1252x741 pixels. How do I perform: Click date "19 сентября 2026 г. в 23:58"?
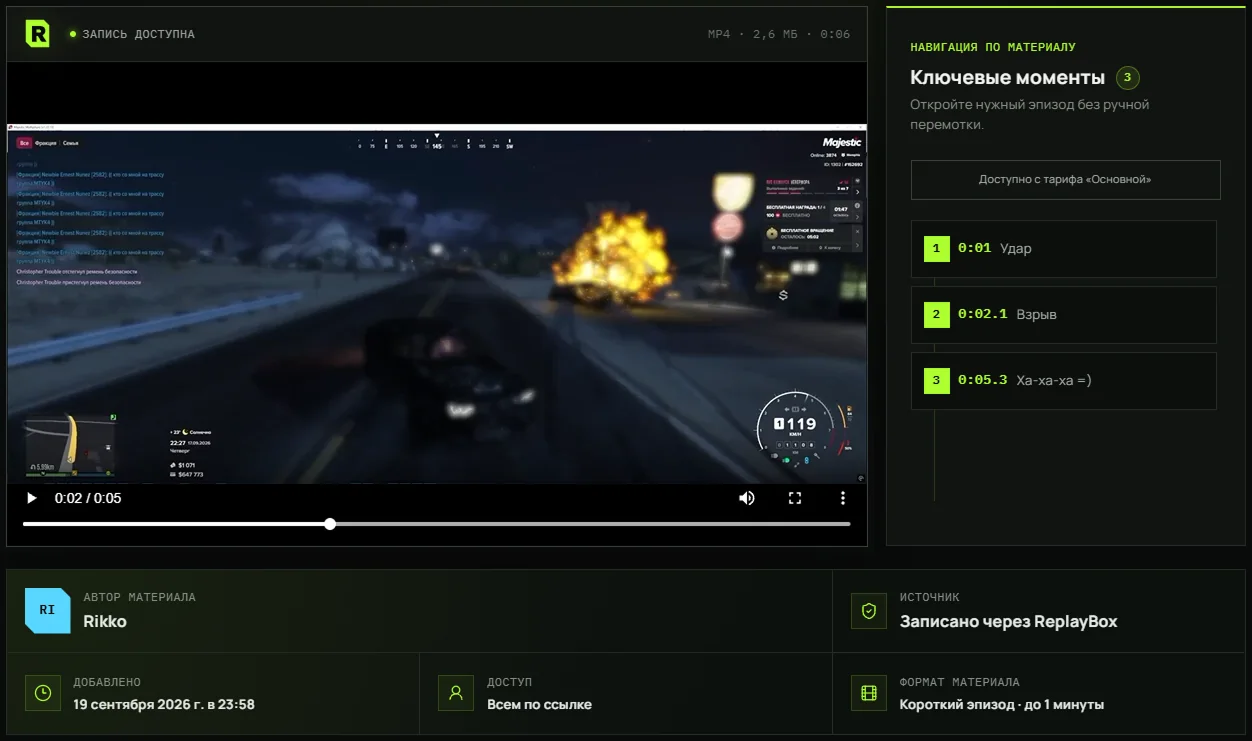point(164,705)
